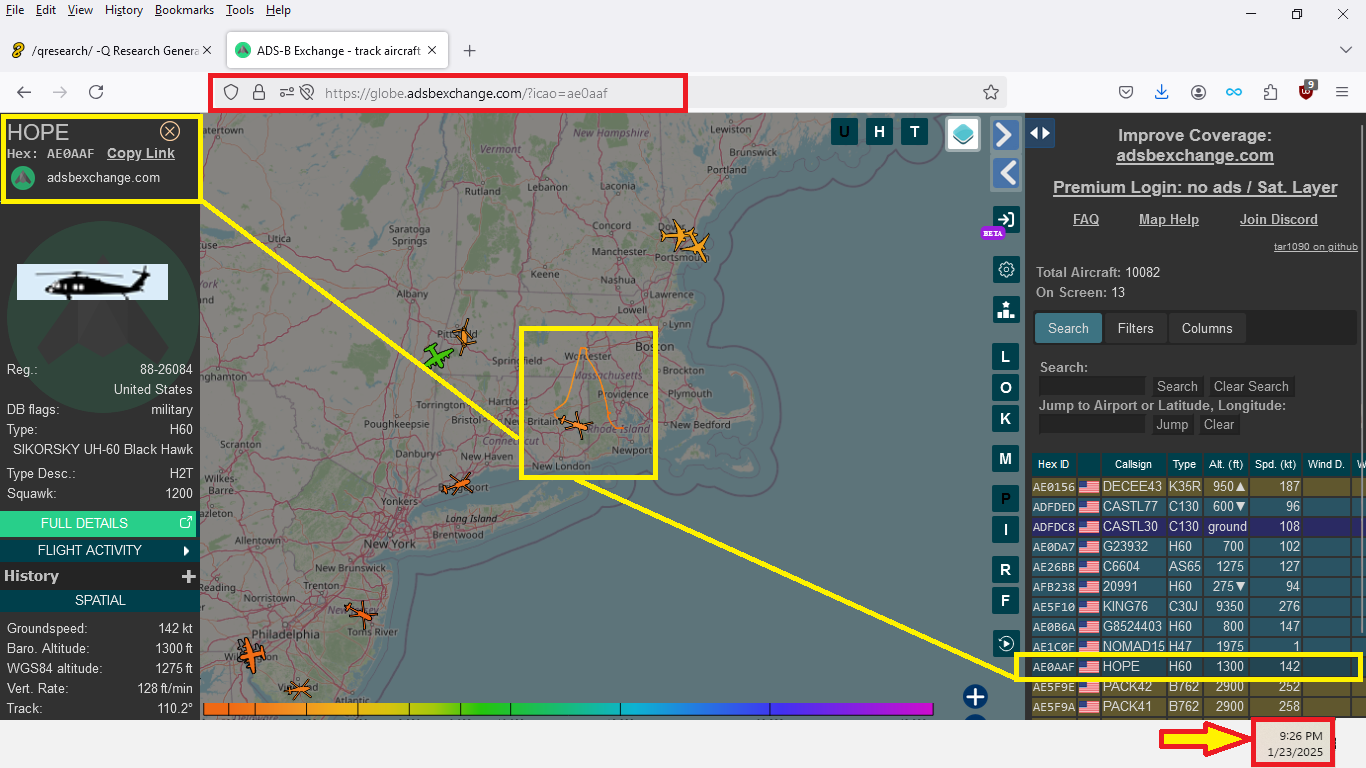Toggle the L map option button
The width and height of the screenshot is (1366, 768).
click(x=1006, y=357)
